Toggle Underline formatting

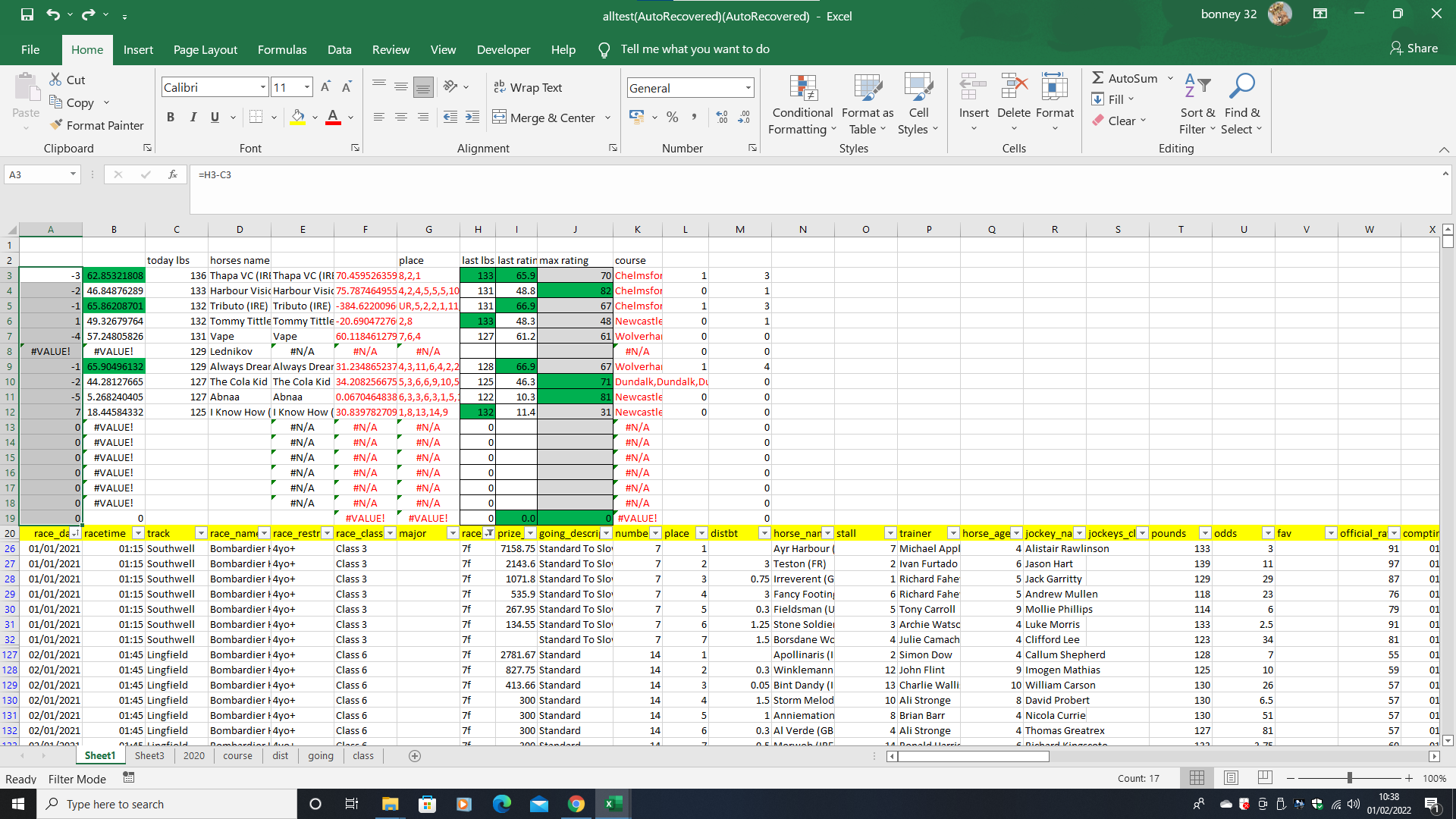[215, 117]
